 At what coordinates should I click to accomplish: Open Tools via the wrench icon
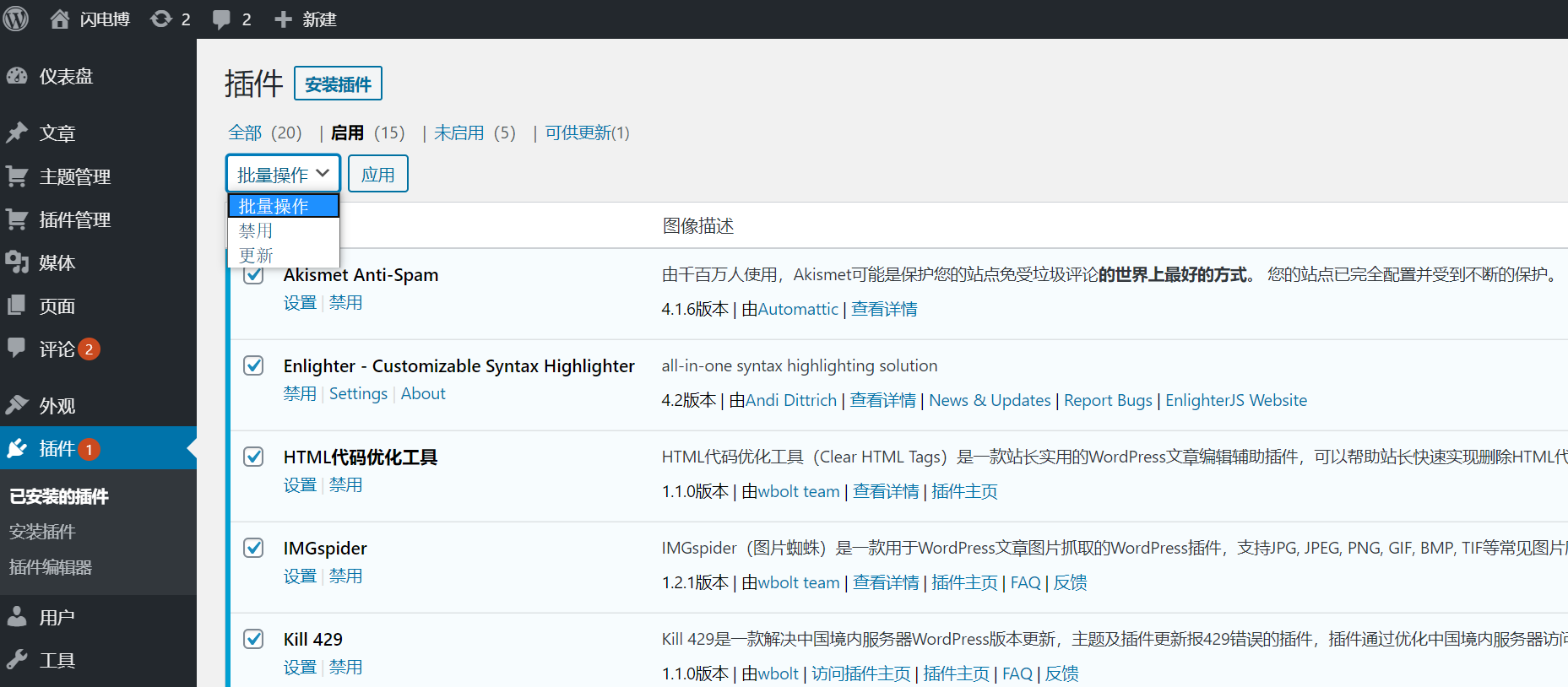(x=17, y=660)
